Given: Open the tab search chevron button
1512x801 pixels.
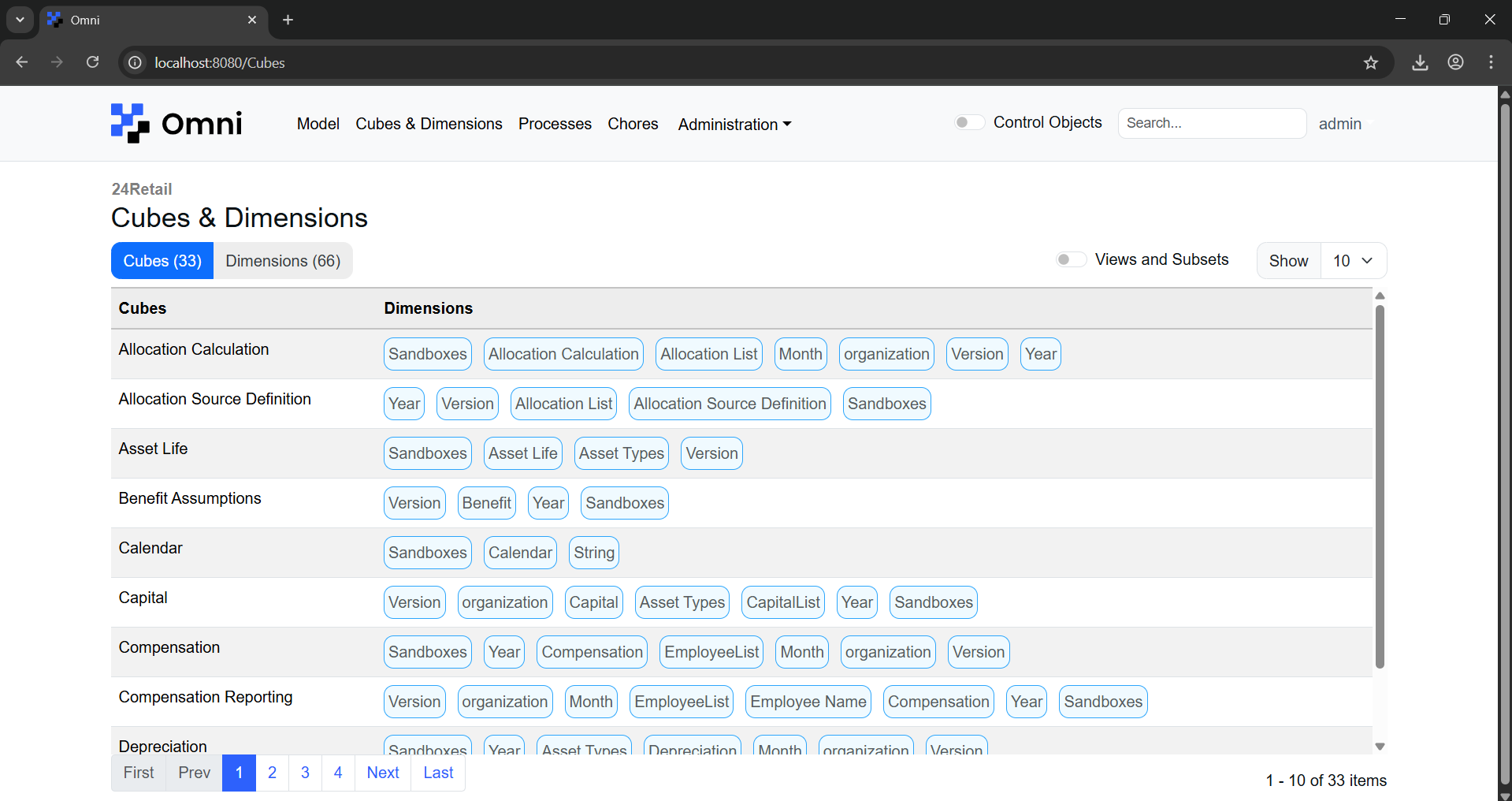Looking at the screenshot, I should point(20,20).
